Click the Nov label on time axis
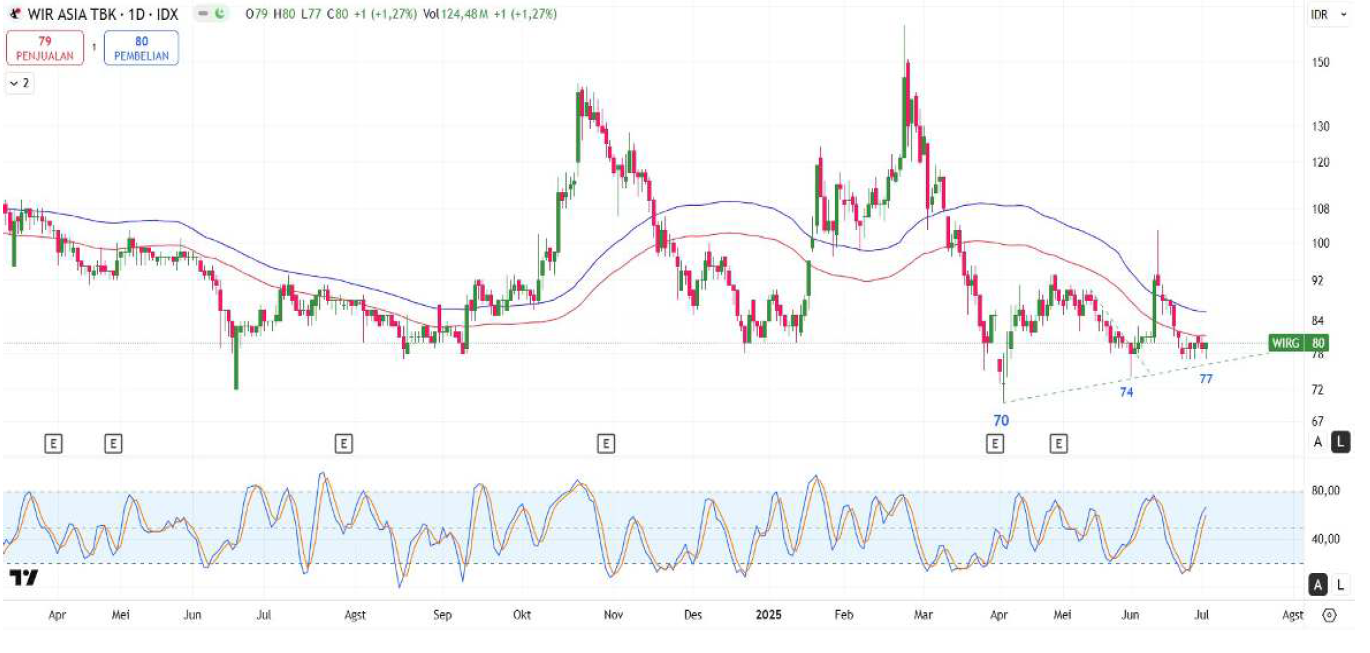 point(615,615)
